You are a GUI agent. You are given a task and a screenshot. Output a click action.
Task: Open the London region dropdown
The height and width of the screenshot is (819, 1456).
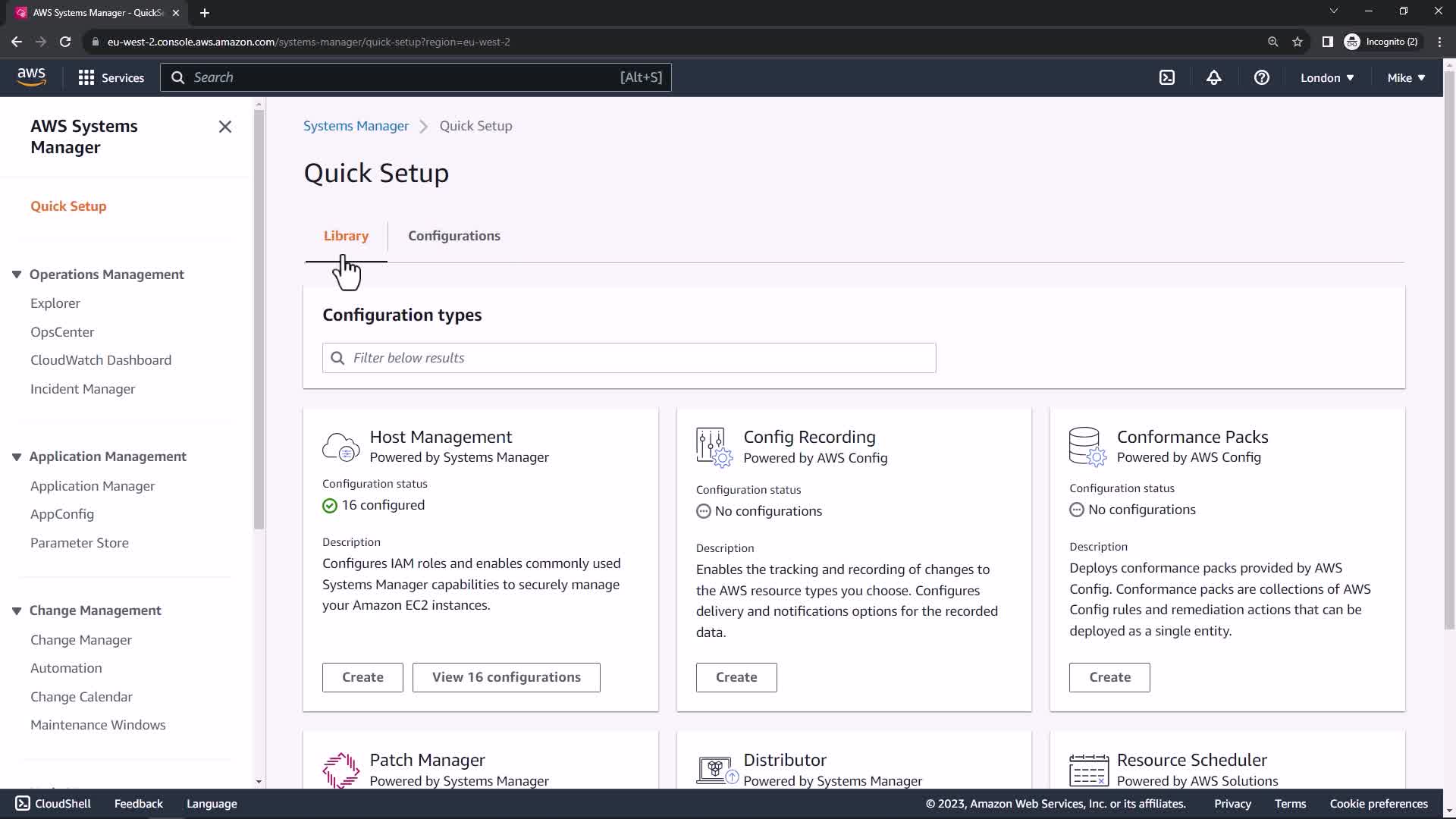click(1326, 77)
